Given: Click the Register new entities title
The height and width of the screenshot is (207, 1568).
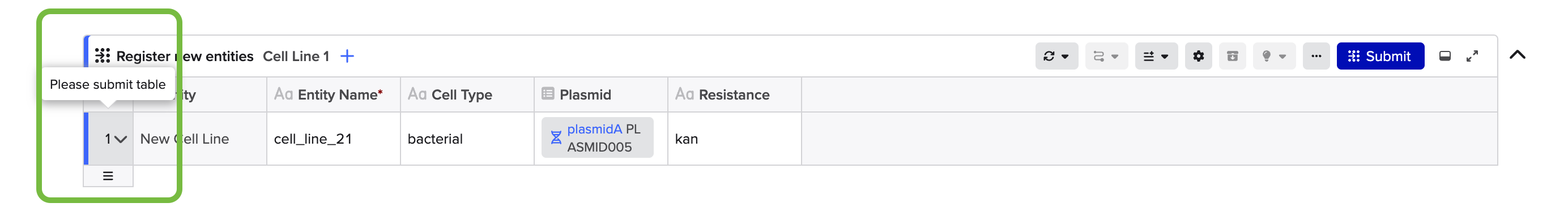Looking at the screenshot, I should point(185,56).
